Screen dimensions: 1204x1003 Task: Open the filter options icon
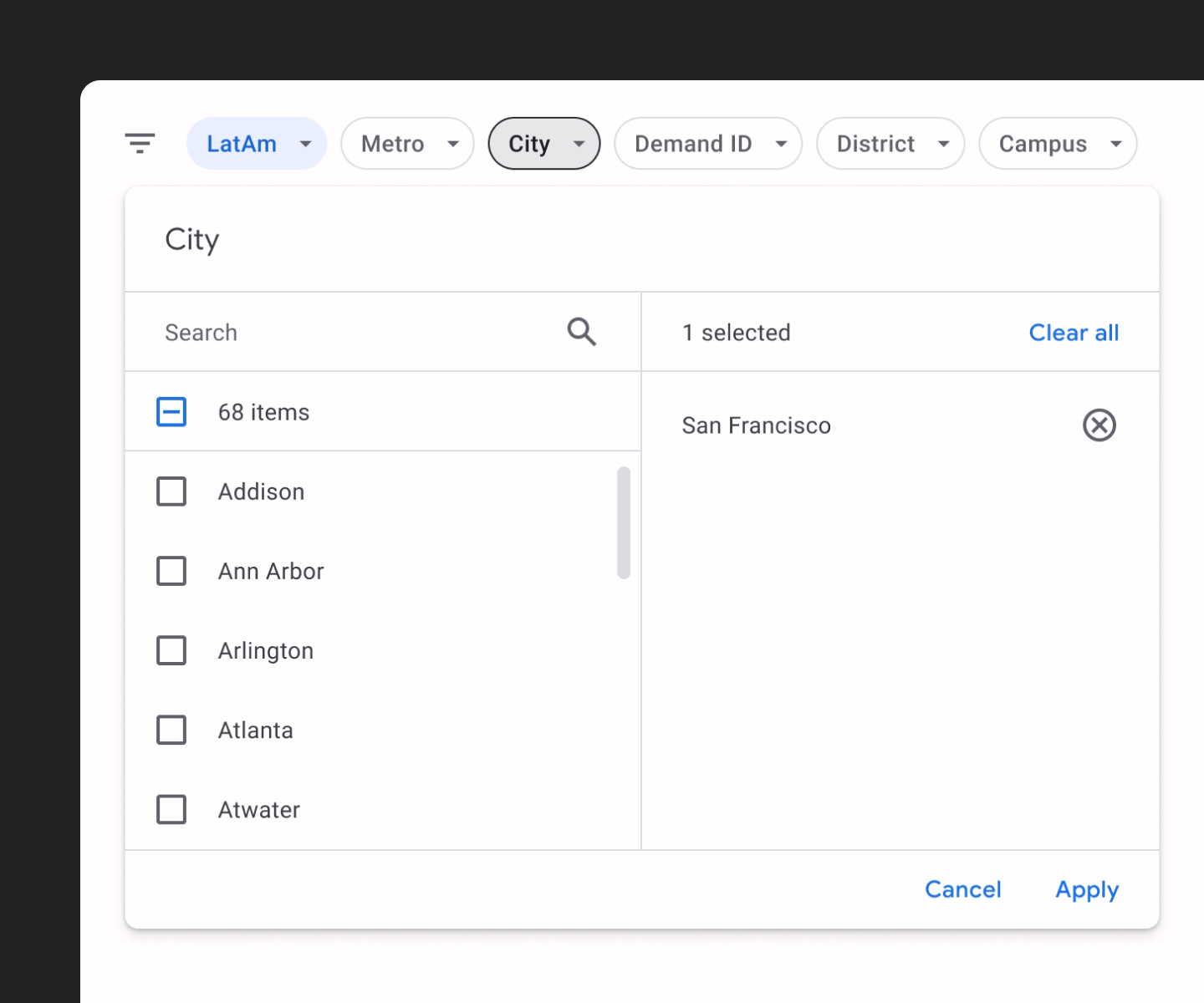(140, 143)
